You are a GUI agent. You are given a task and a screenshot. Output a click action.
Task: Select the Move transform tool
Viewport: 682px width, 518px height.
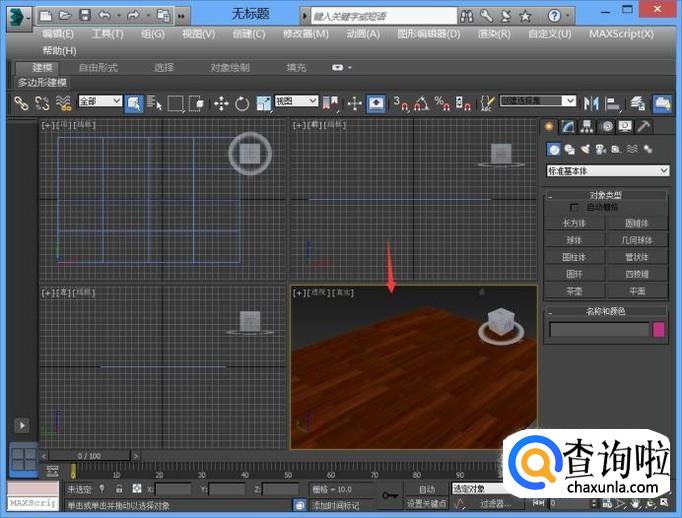point(221,103)
